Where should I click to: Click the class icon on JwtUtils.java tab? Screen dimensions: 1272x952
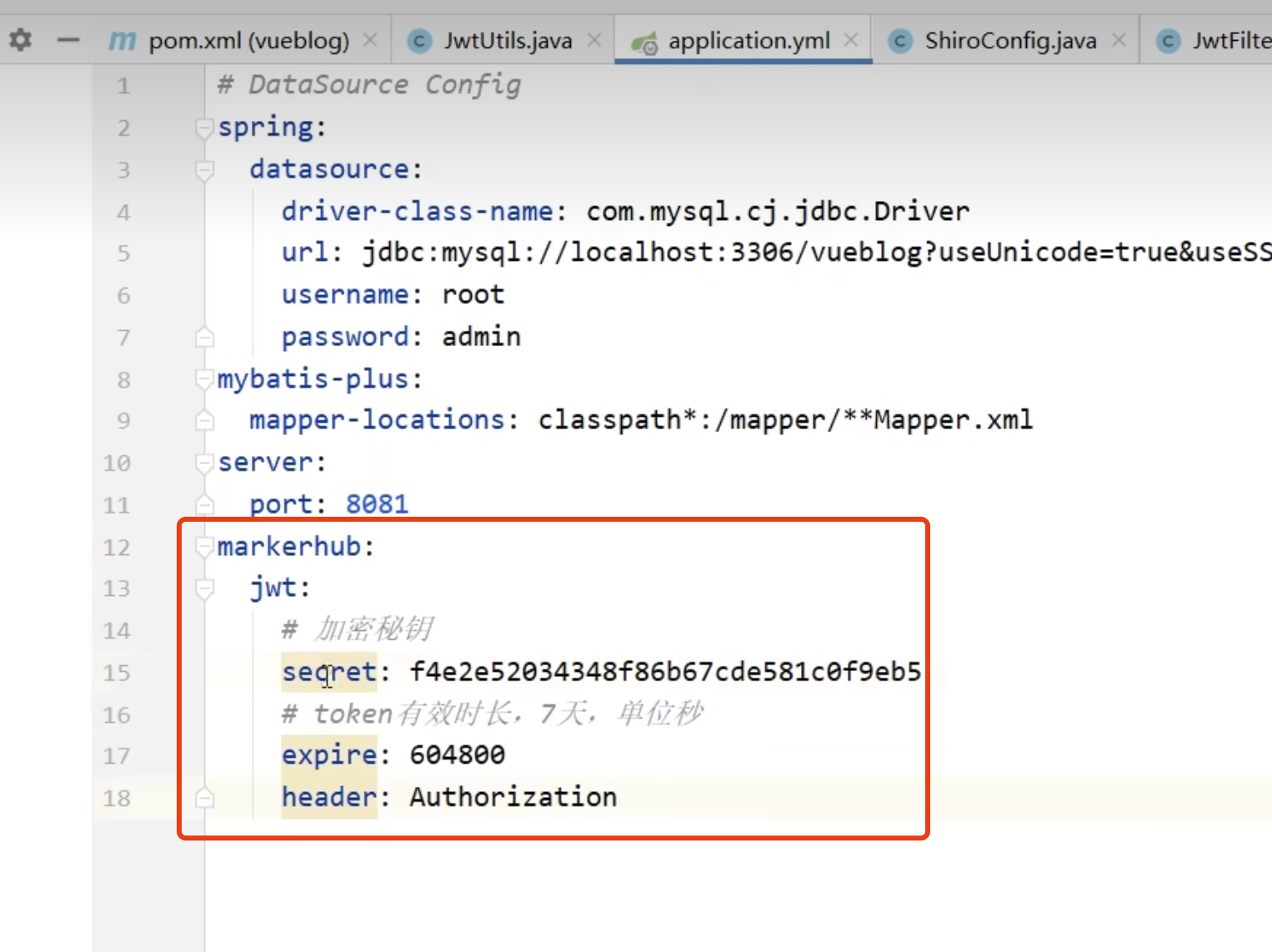tap(419, 41)
